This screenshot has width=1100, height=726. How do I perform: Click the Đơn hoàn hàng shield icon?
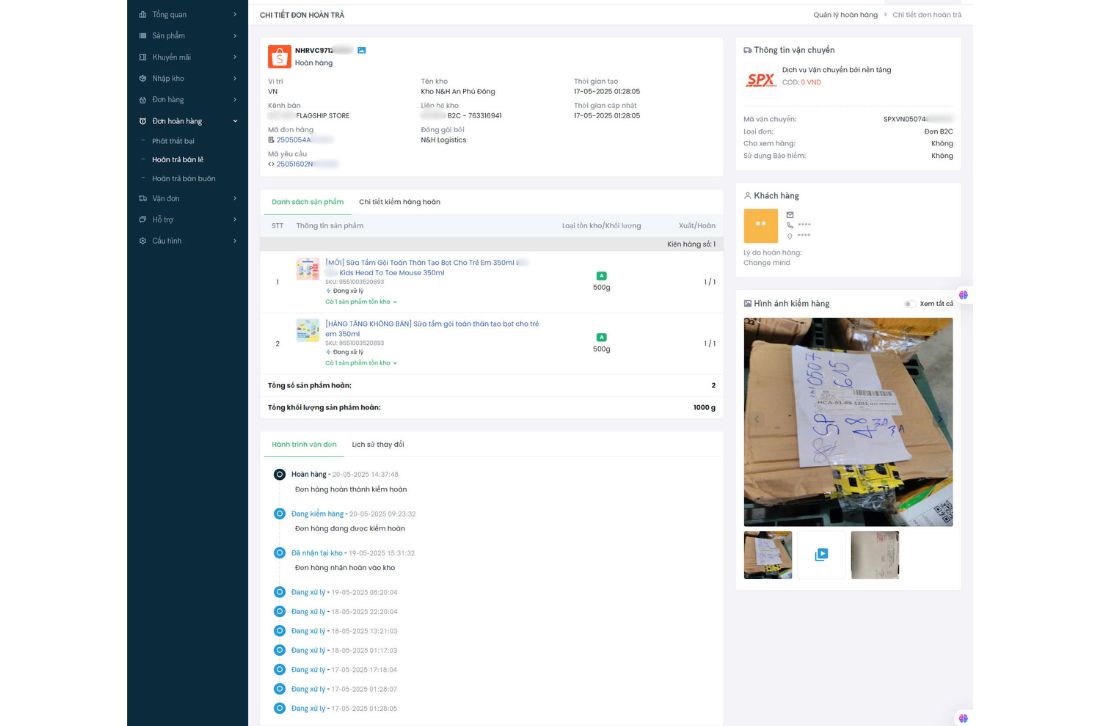pos(143,121)
